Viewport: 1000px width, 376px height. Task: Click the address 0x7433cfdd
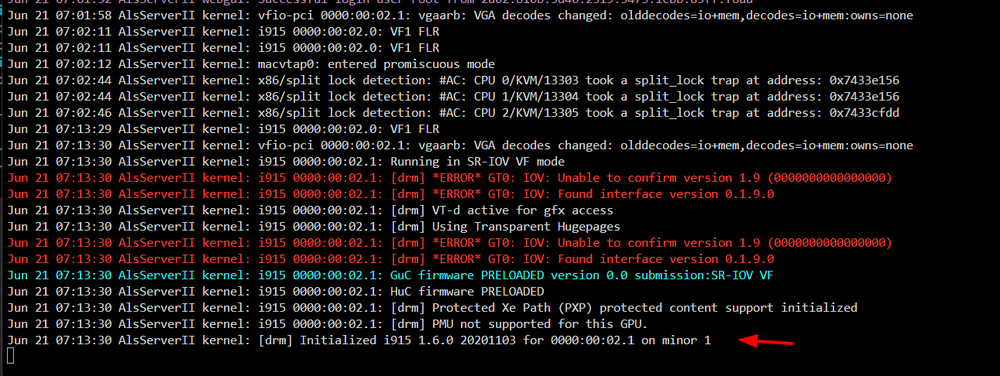(864, 113)
